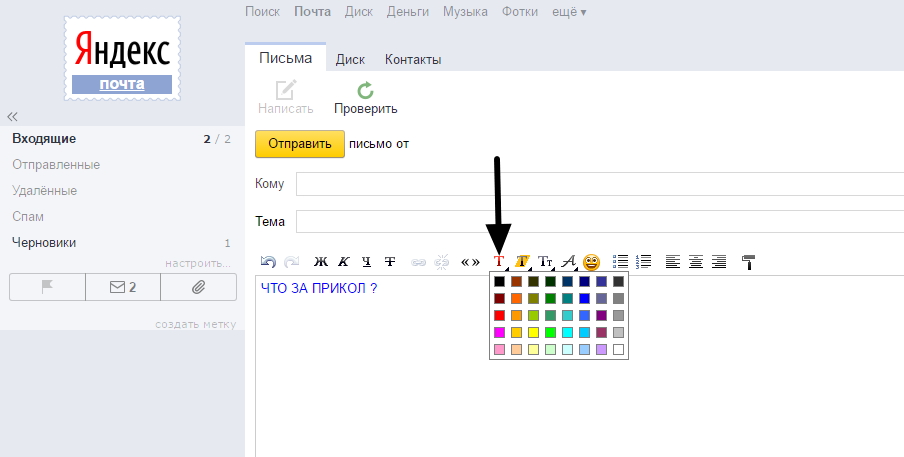This screenshot has height=457, width=904.
Task: Pick the bright red color swatch
Action: (500, 315)
